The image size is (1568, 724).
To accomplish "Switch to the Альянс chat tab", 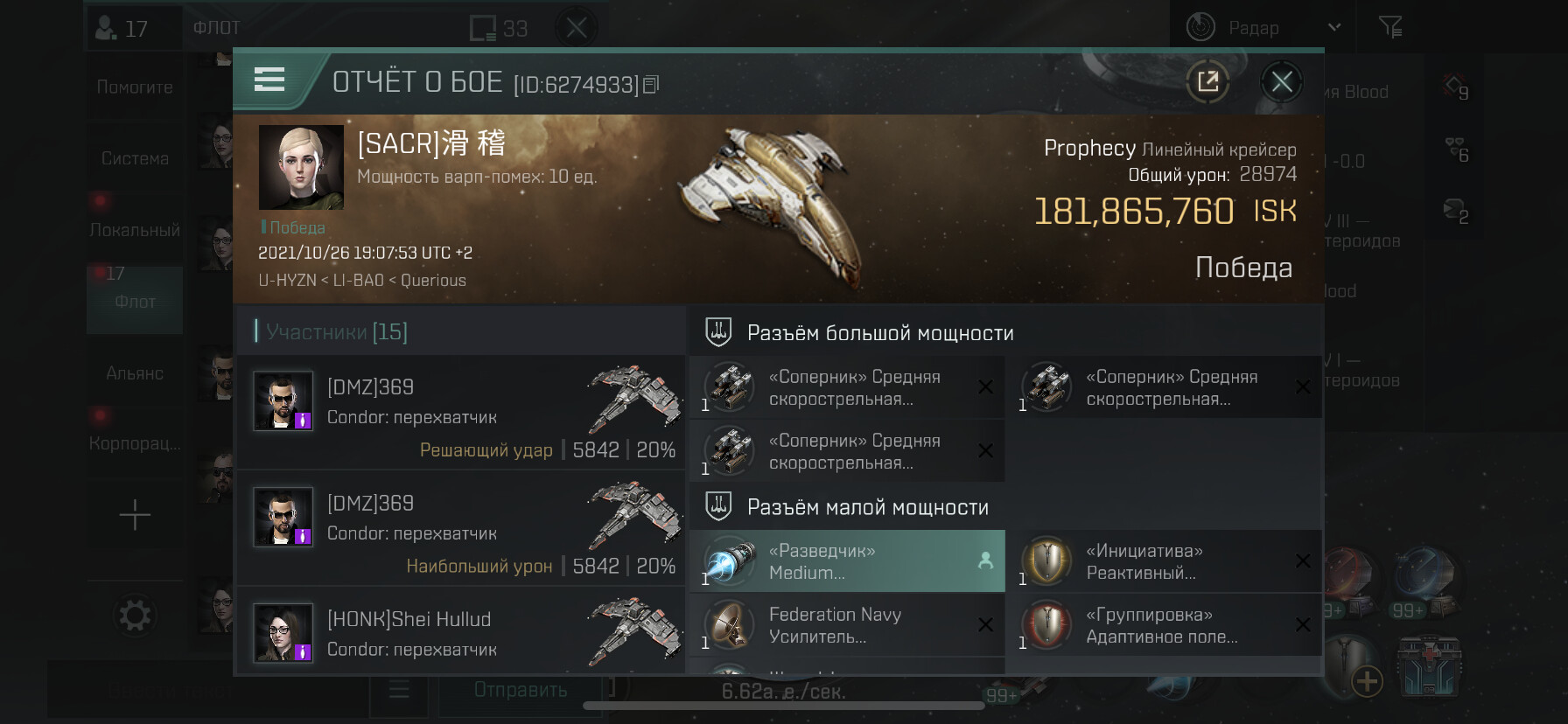I will coord(135,373).
